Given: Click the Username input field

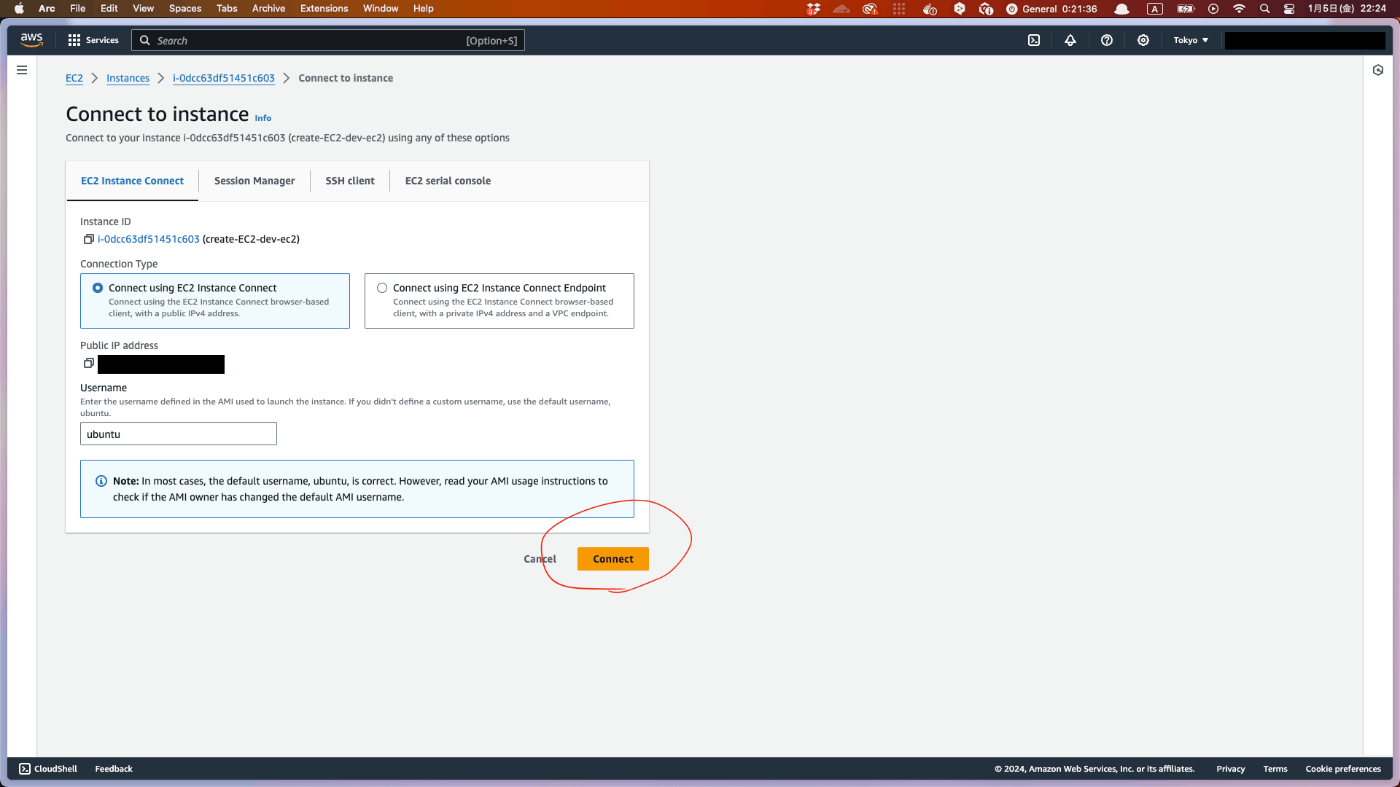Looking at the screenshot, I should (x=178, y=434).
